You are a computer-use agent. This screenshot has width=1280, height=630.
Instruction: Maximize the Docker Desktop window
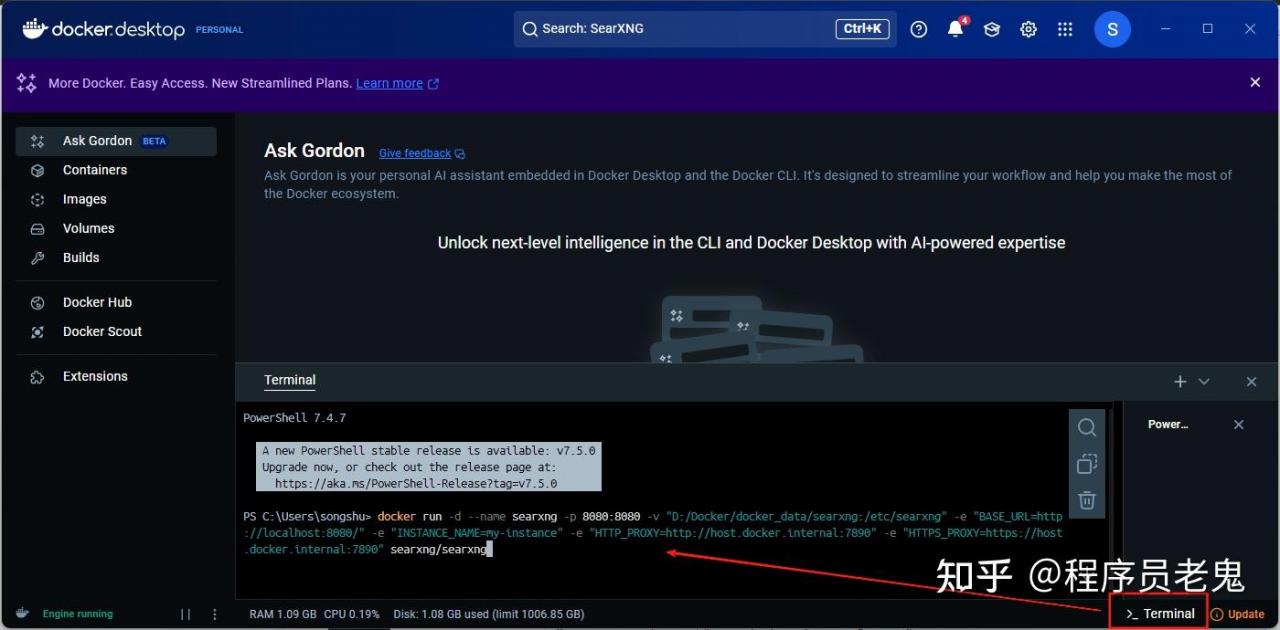click(1208, 29)
